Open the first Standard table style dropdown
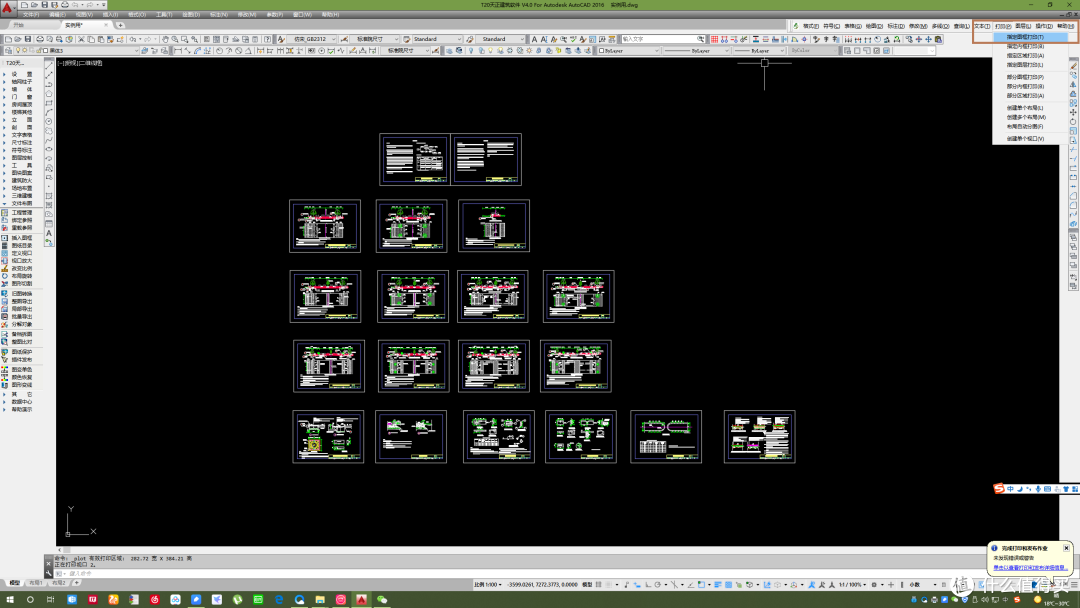The image size is (1080, 608). [437, 39]
